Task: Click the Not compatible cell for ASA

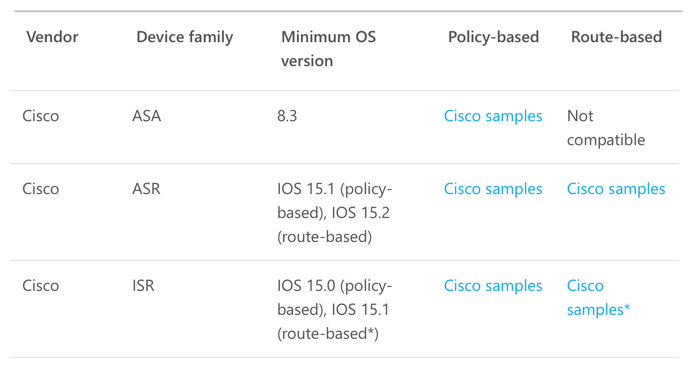Action: tap(606, 128)
